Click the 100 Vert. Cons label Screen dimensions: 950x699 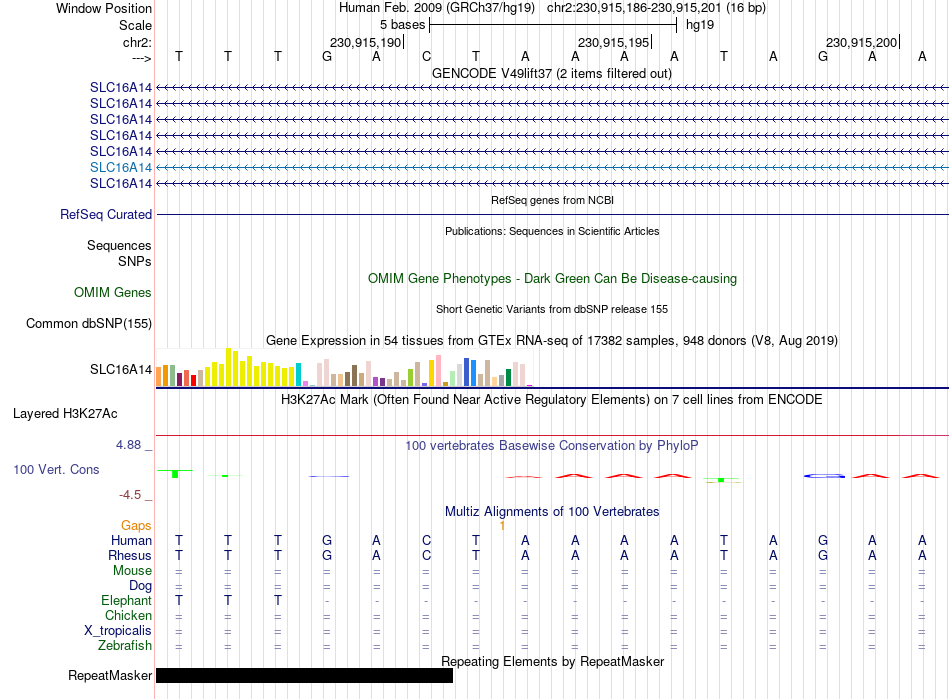[56, 469]
